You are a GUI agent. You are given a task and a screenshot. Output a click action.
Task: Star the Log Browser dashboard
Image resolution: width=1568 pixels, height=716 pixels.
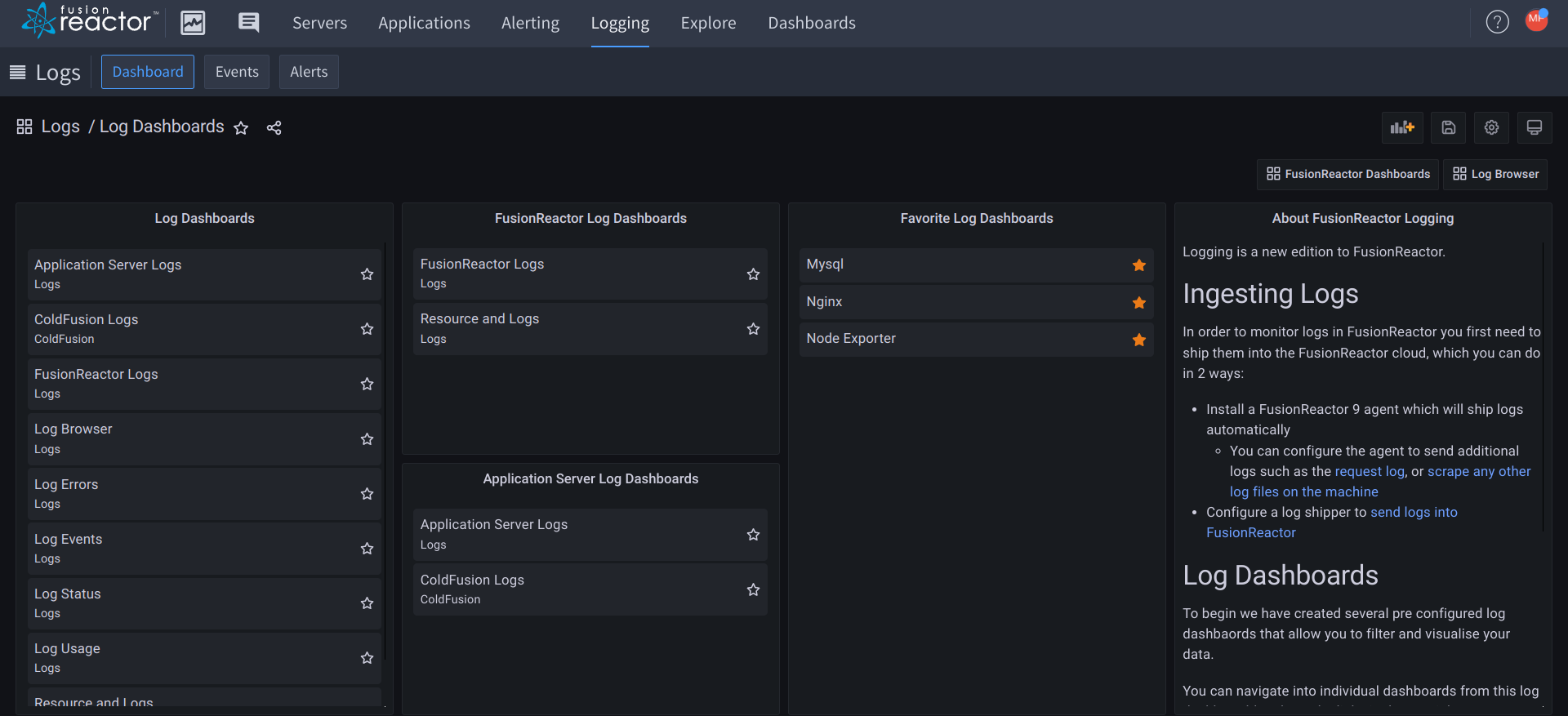tap(367, 439)
